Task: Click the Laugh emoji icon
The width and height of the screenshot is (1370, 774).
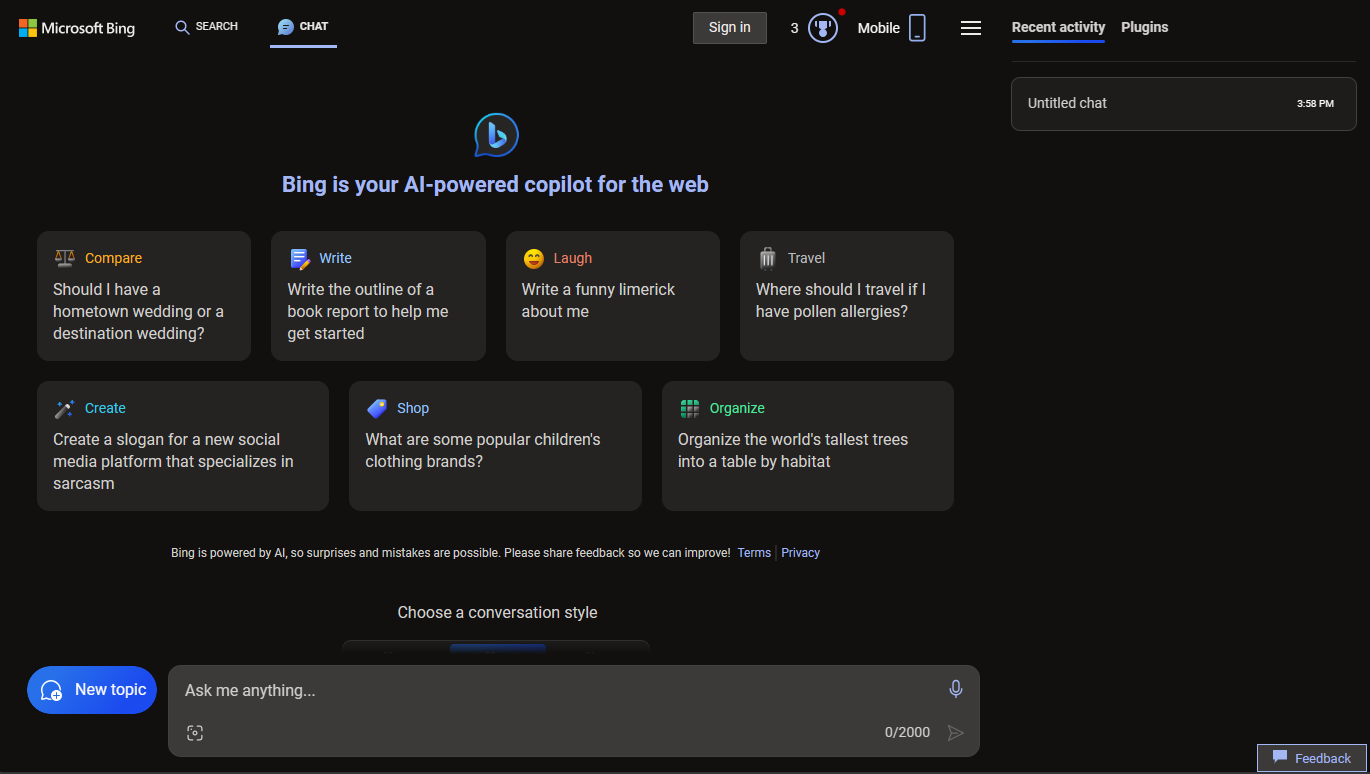Action: 534,259
